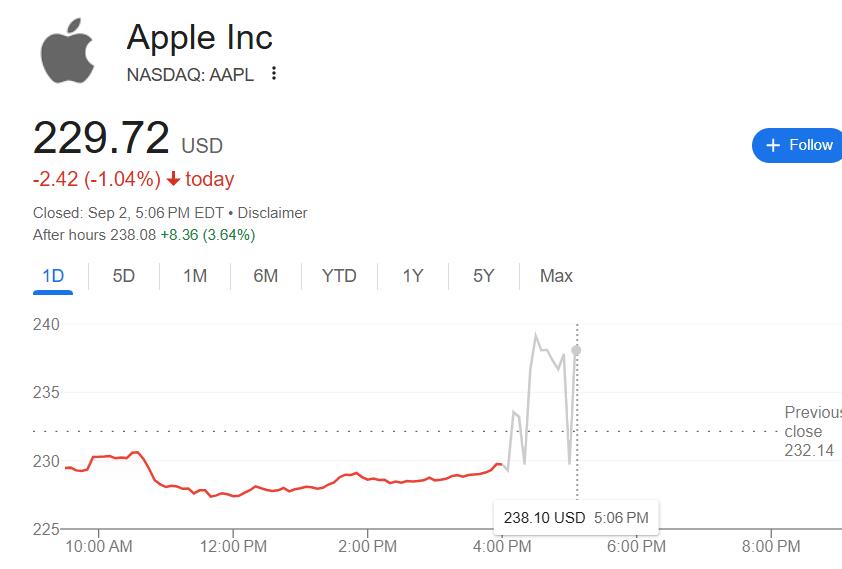Click the gray chart marker dot
Viewport: 842px width, 569px height.
coord(576,350)
